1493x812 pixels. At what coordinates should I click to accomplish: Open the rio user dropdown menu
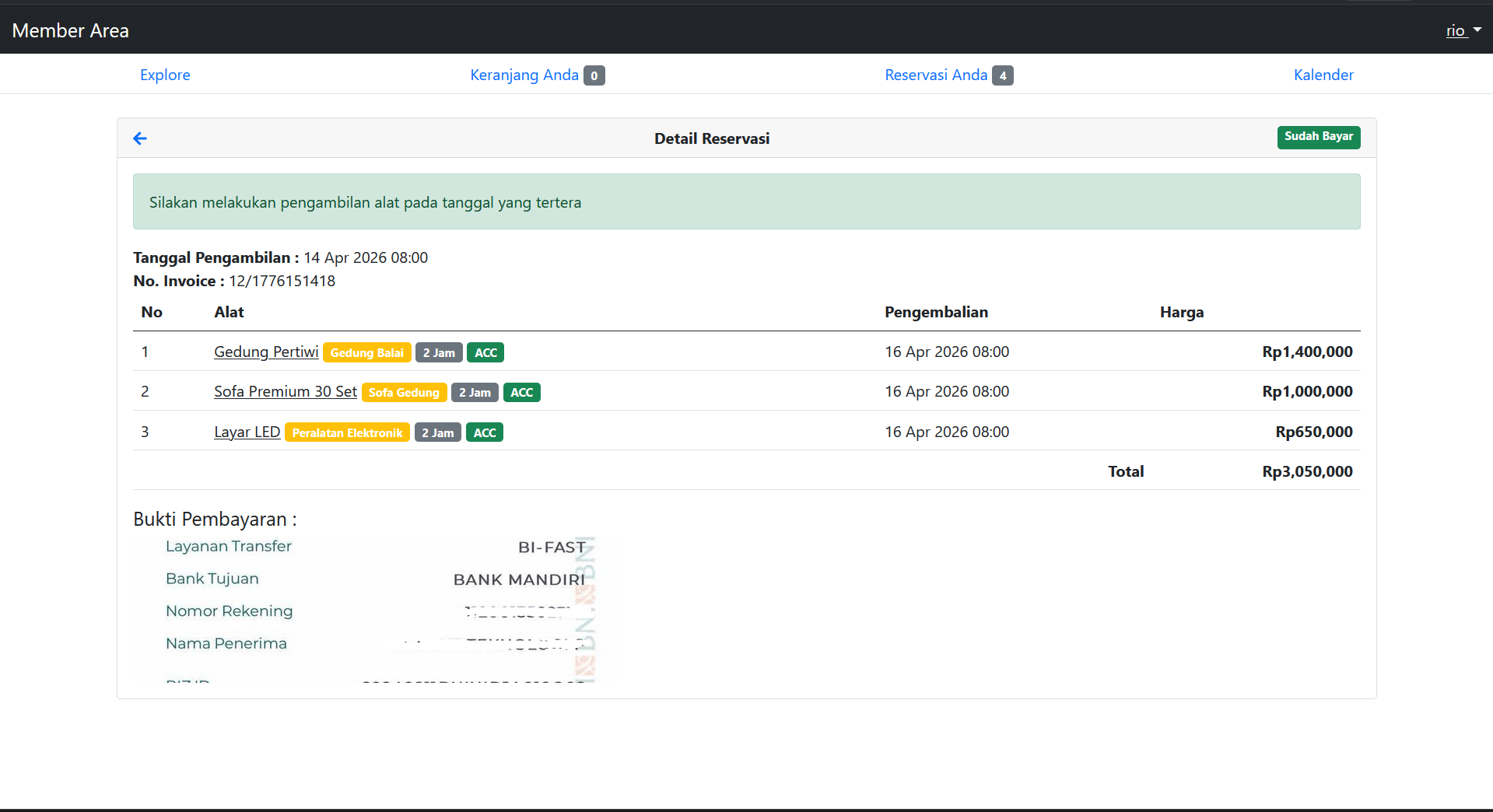pyautogui.click(x=1463, y=30)
